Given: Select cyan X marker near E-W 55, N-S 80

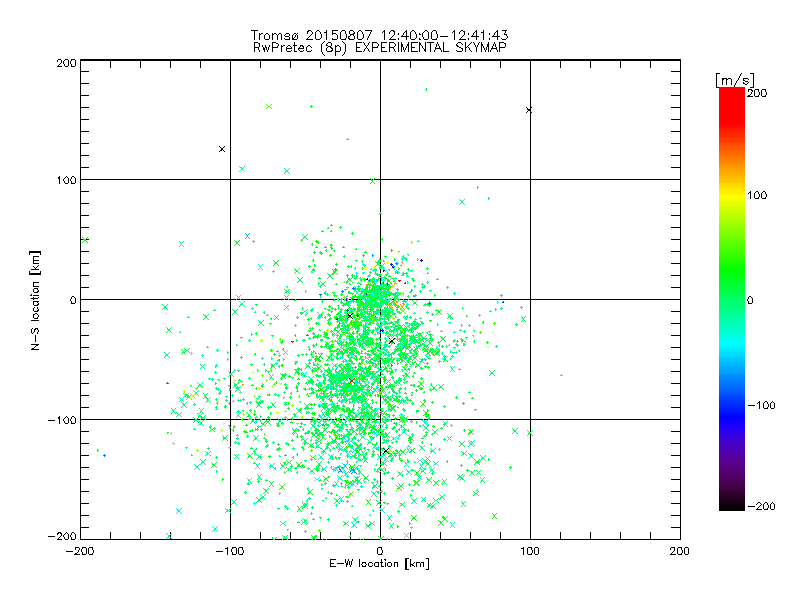Looking at the screenshot, I should [462, 202].
